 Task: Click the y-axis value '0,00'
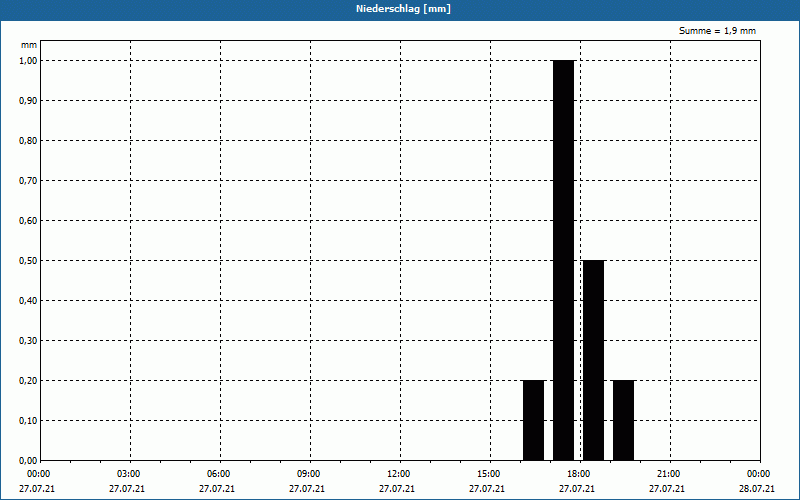pyautogui.click(x=28, y=461)
